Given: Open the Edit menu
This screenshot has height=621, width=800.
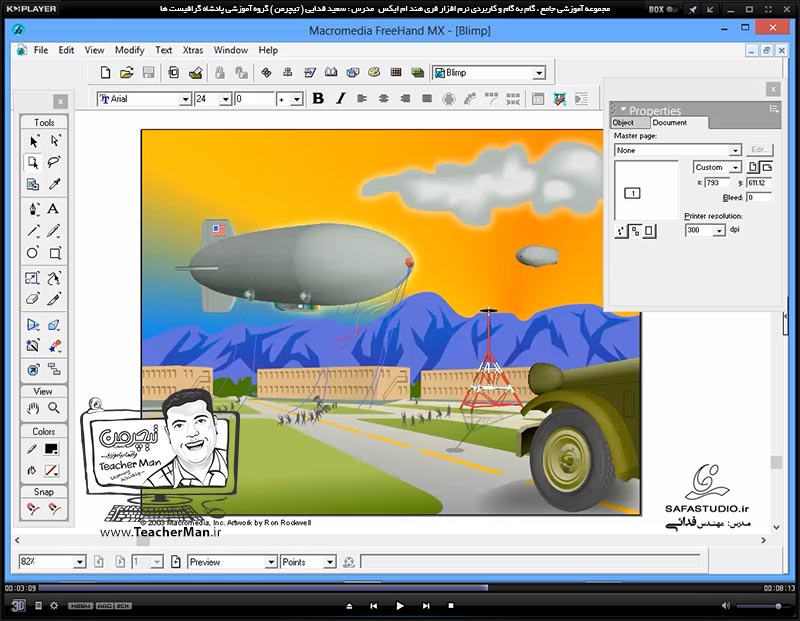Looking at the screenshot, I should click(66, 50).
